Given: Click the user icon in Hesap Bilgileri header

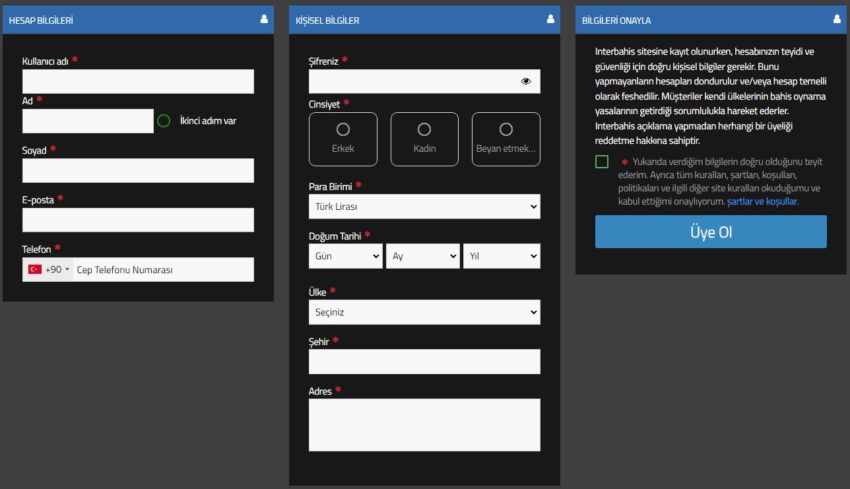Looking at the screenshot, I should tap(264, 19).
